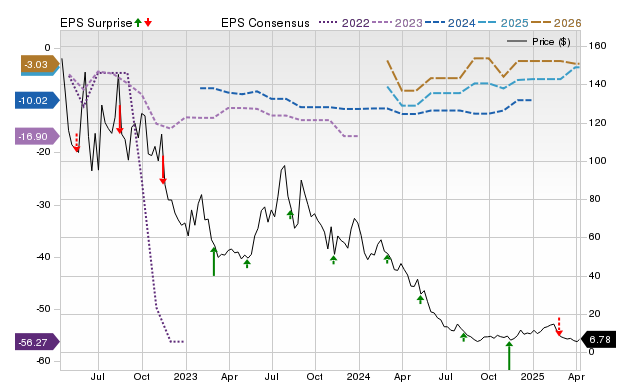This screenshot has height=382, width=640.
Task: Click the Price ($) legend label
Action: click(551, 42)
